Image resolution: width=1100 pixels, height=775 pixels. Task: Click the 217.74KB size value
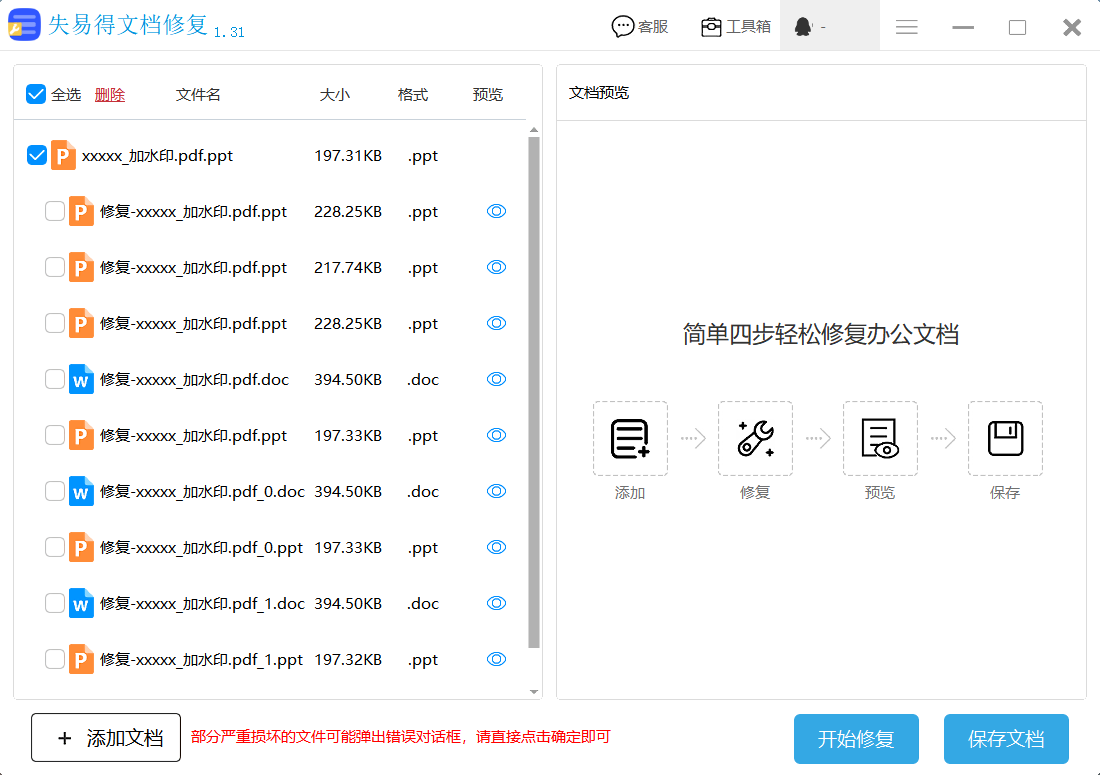[x=348, y=268]
